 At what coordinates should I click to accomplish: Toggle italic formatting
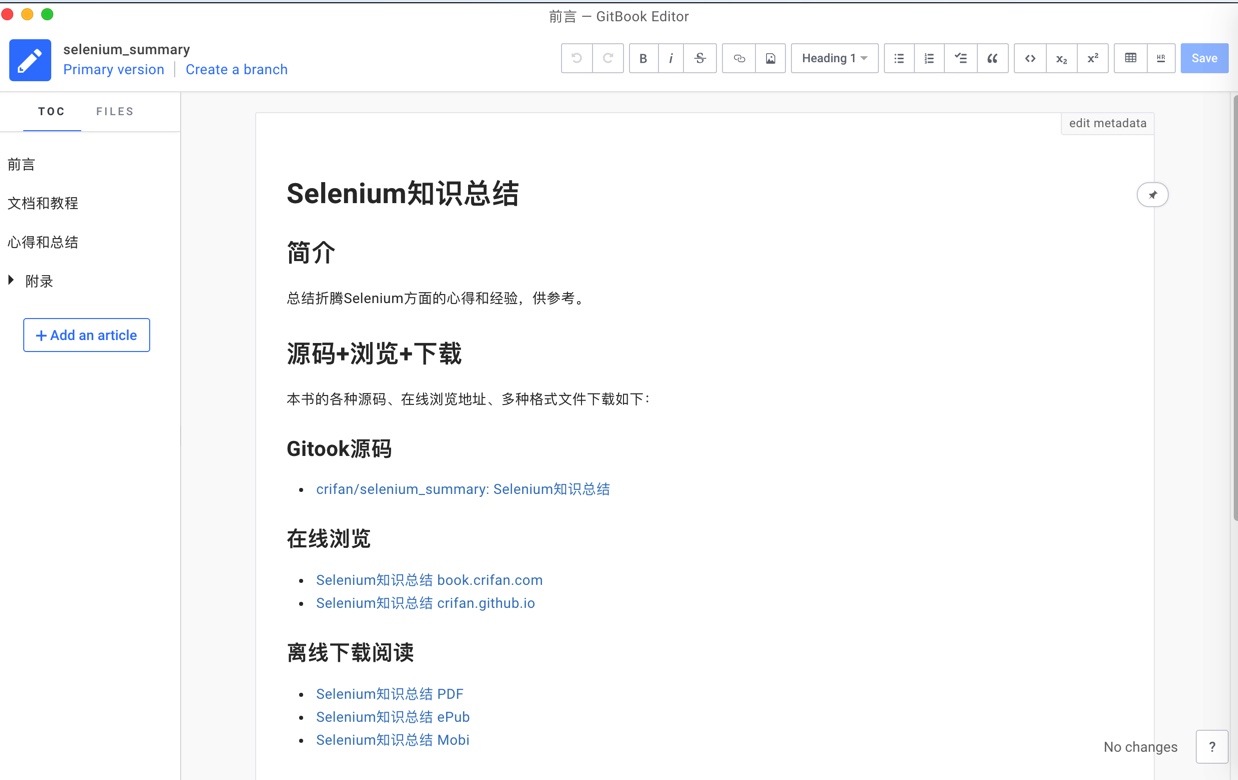(671, 58)
